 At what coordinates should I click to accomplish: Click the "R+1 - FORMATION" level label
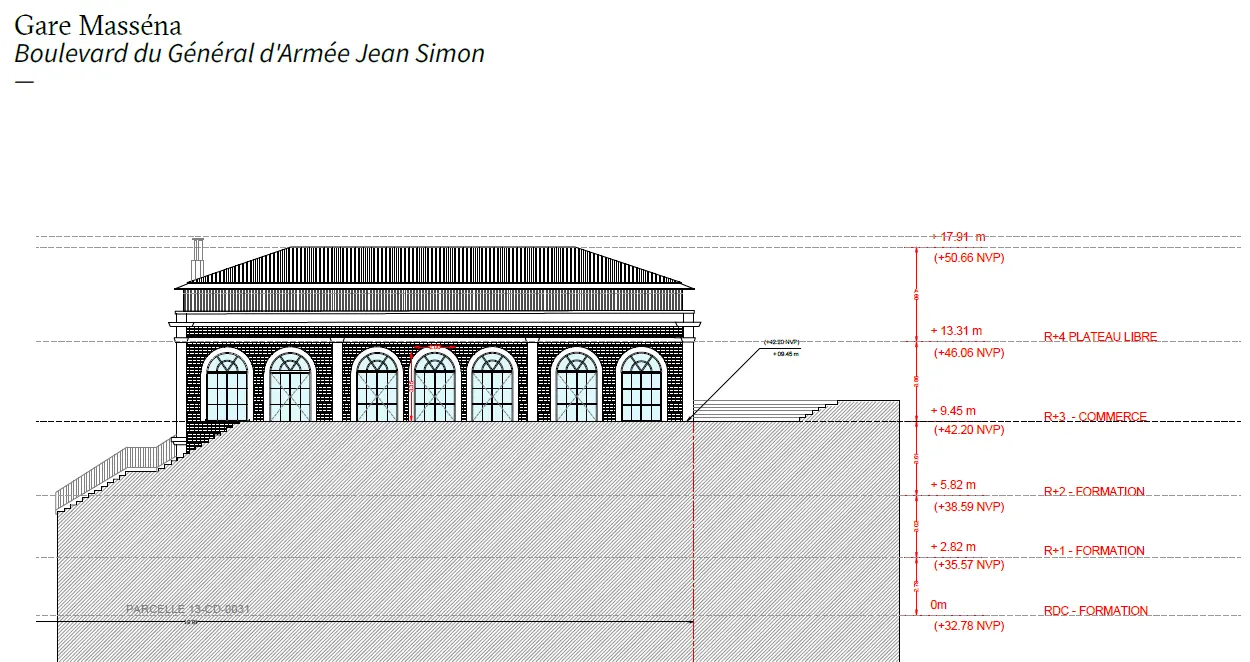pyautogui.click(x=1094, y=551)
